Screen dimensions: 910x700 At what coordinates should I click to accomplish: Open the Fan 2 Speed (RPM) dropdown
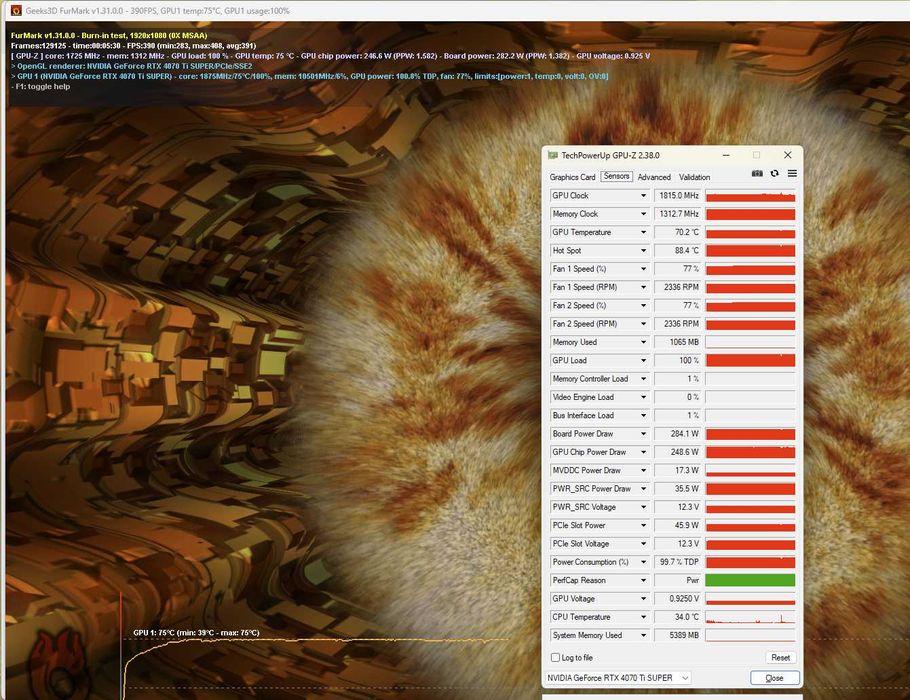tap(643, 324)
